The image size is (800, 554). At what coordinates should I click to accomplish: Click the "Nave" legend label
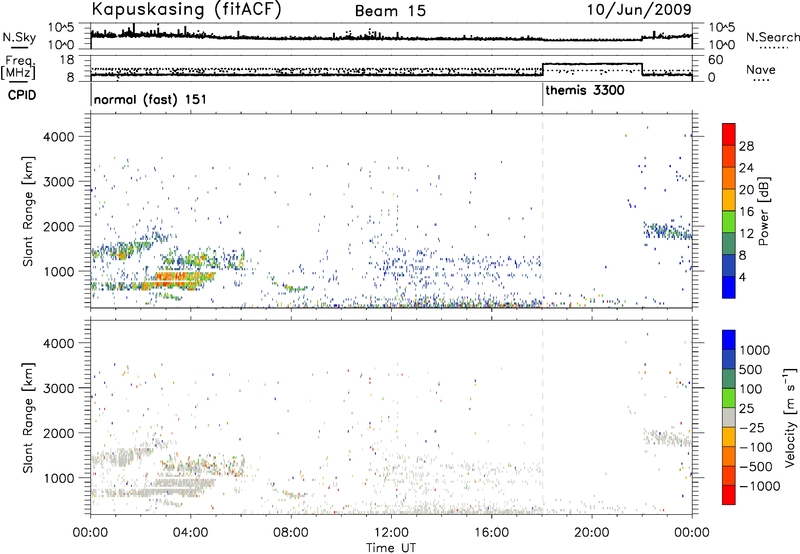761,69
